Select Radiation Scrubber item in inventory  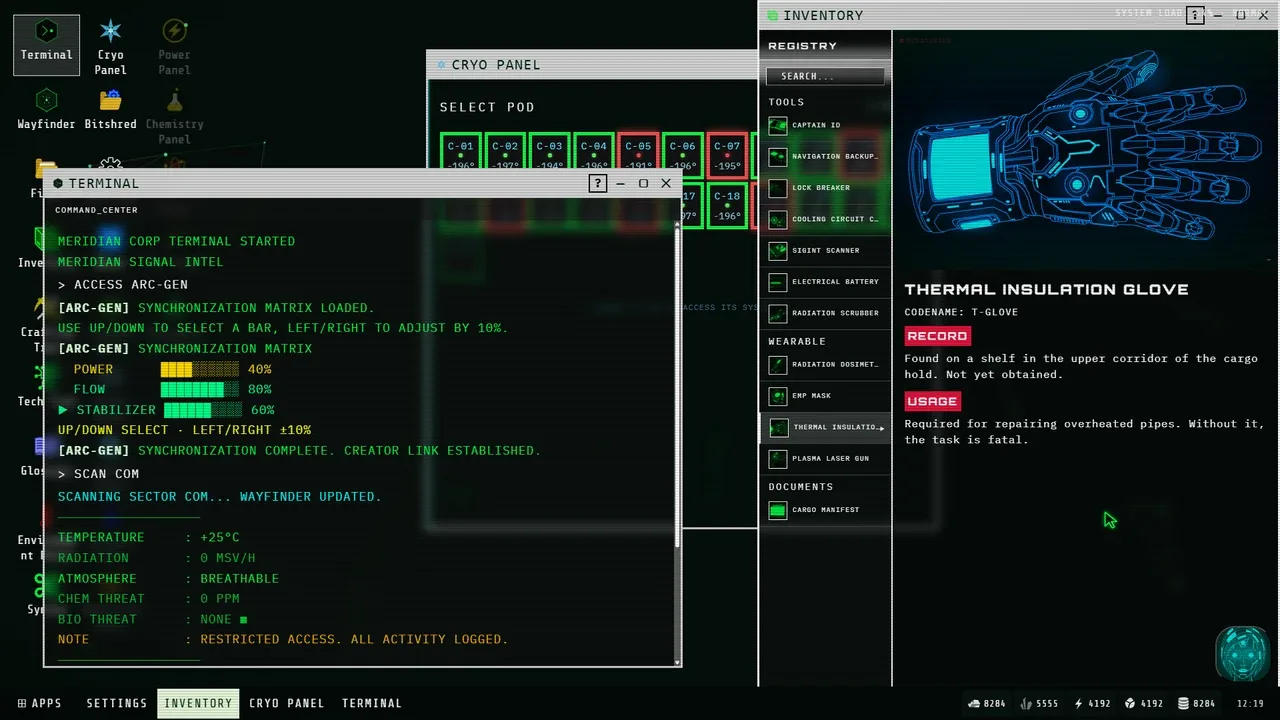pos(825,313)
